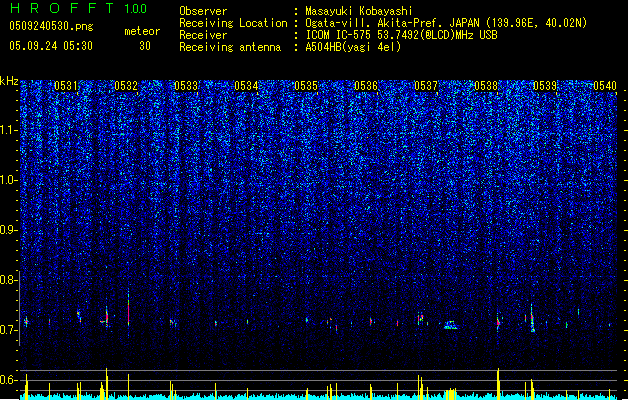Click the Receiving Location label
Image resolution: width=629 pixels, height=400 pixels.
pyautogui.click(x=233, y=23)
